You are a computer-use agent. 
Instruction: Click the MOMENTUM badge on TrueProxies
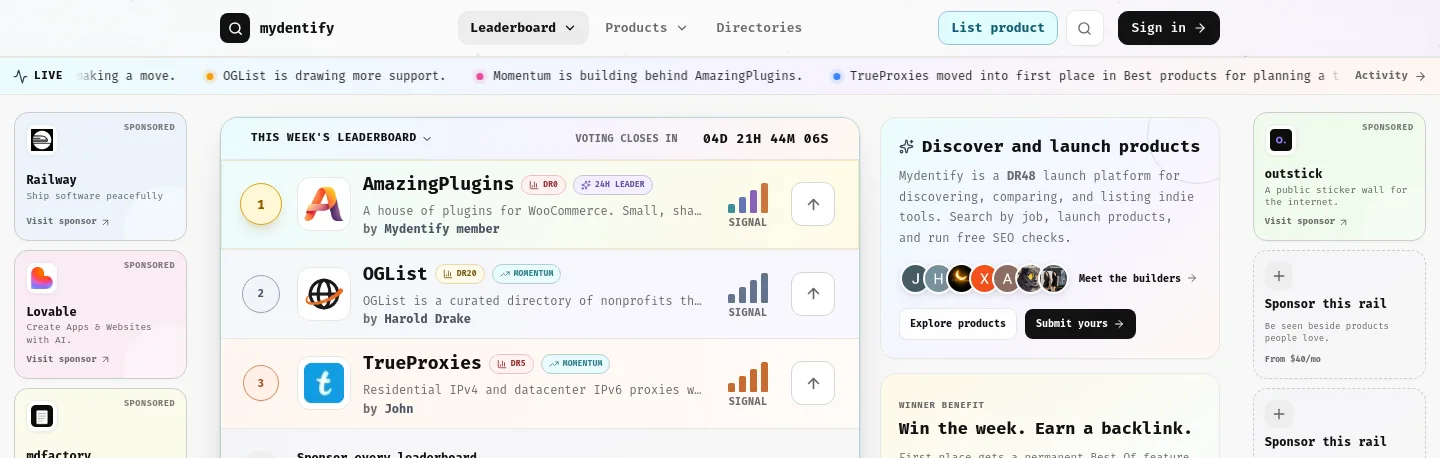point(575,364)
